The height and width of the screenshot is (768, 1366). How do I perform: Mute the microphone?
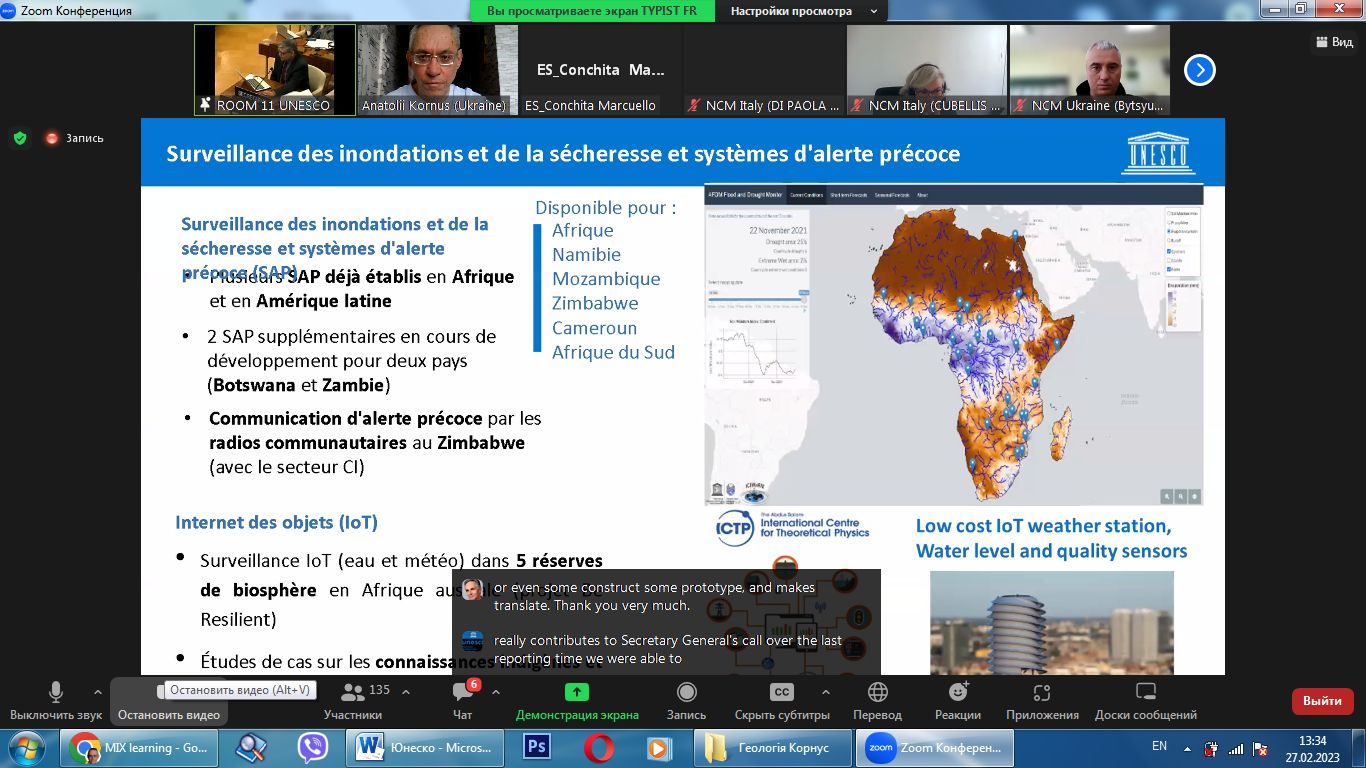(56, 693)
